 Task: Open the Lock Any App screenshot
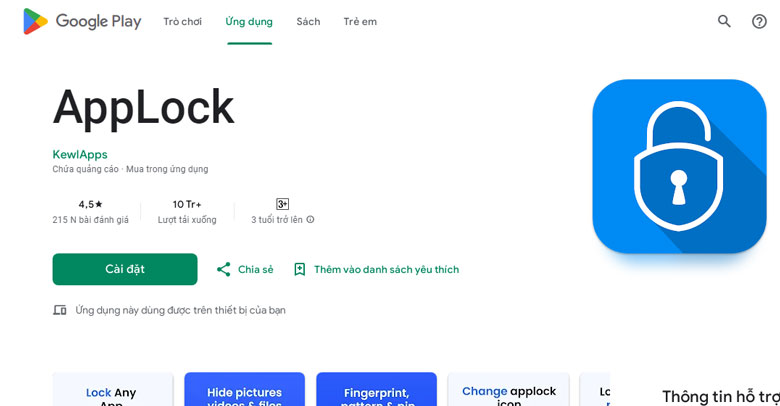point(113,389)
